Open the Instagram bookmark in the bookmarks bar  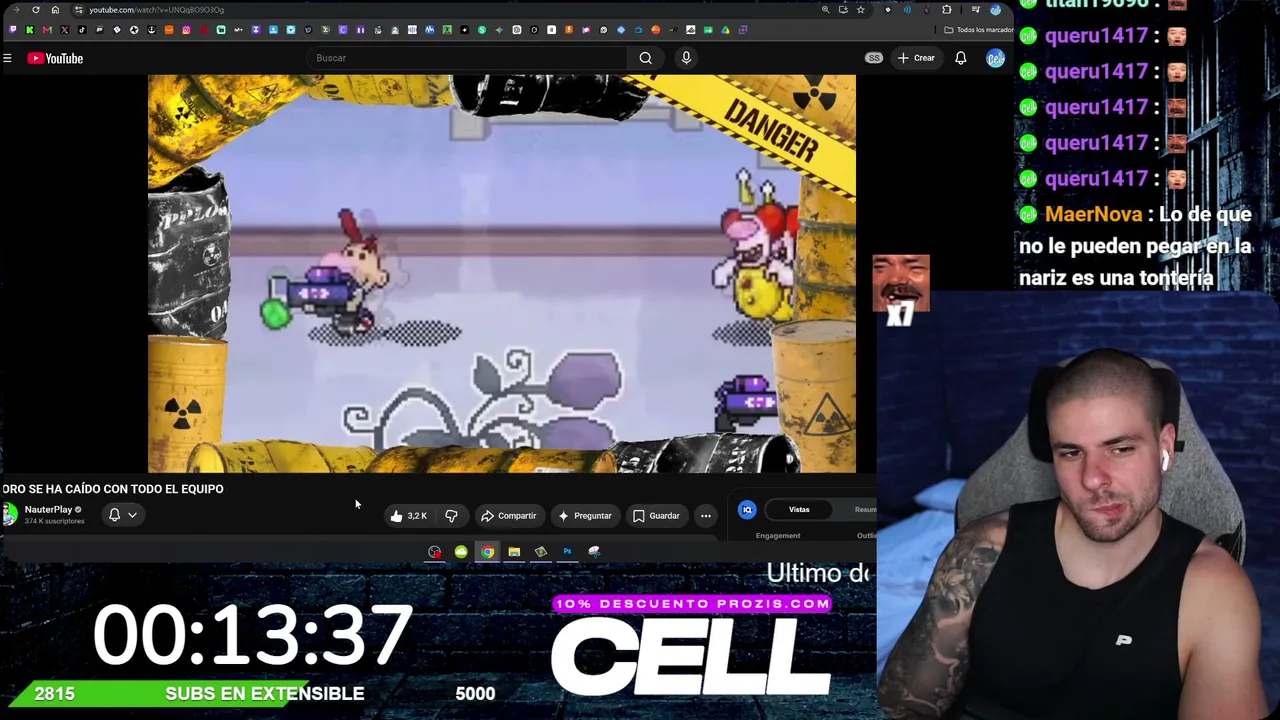[x=186, y=30]
